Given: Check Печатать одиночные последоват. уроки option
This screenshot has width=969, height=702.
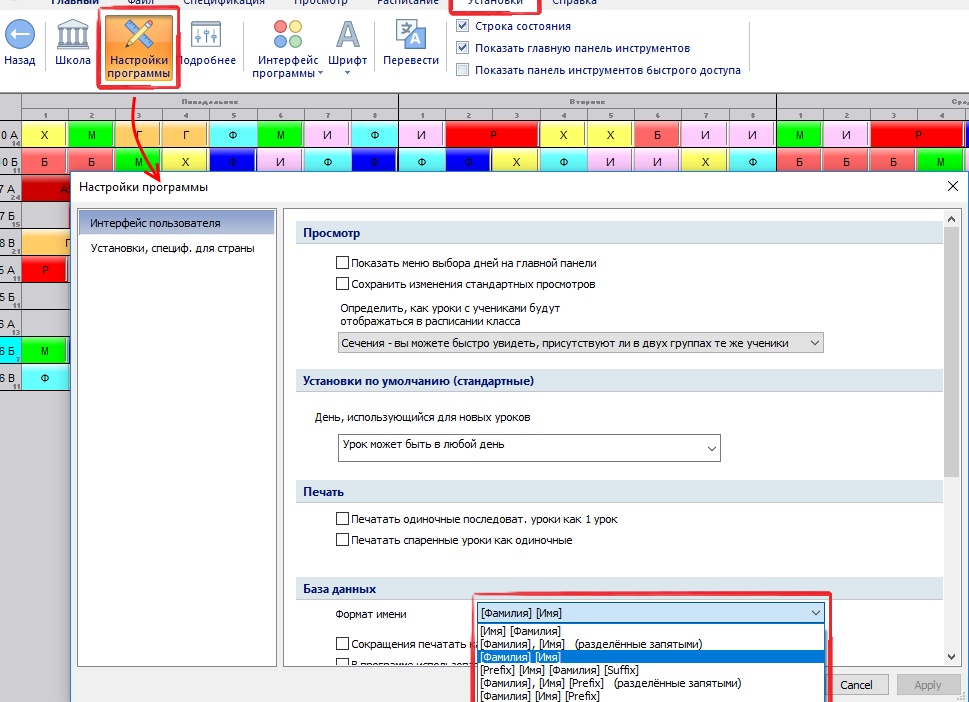Looking at the screenshot, I should click(342, 518).
